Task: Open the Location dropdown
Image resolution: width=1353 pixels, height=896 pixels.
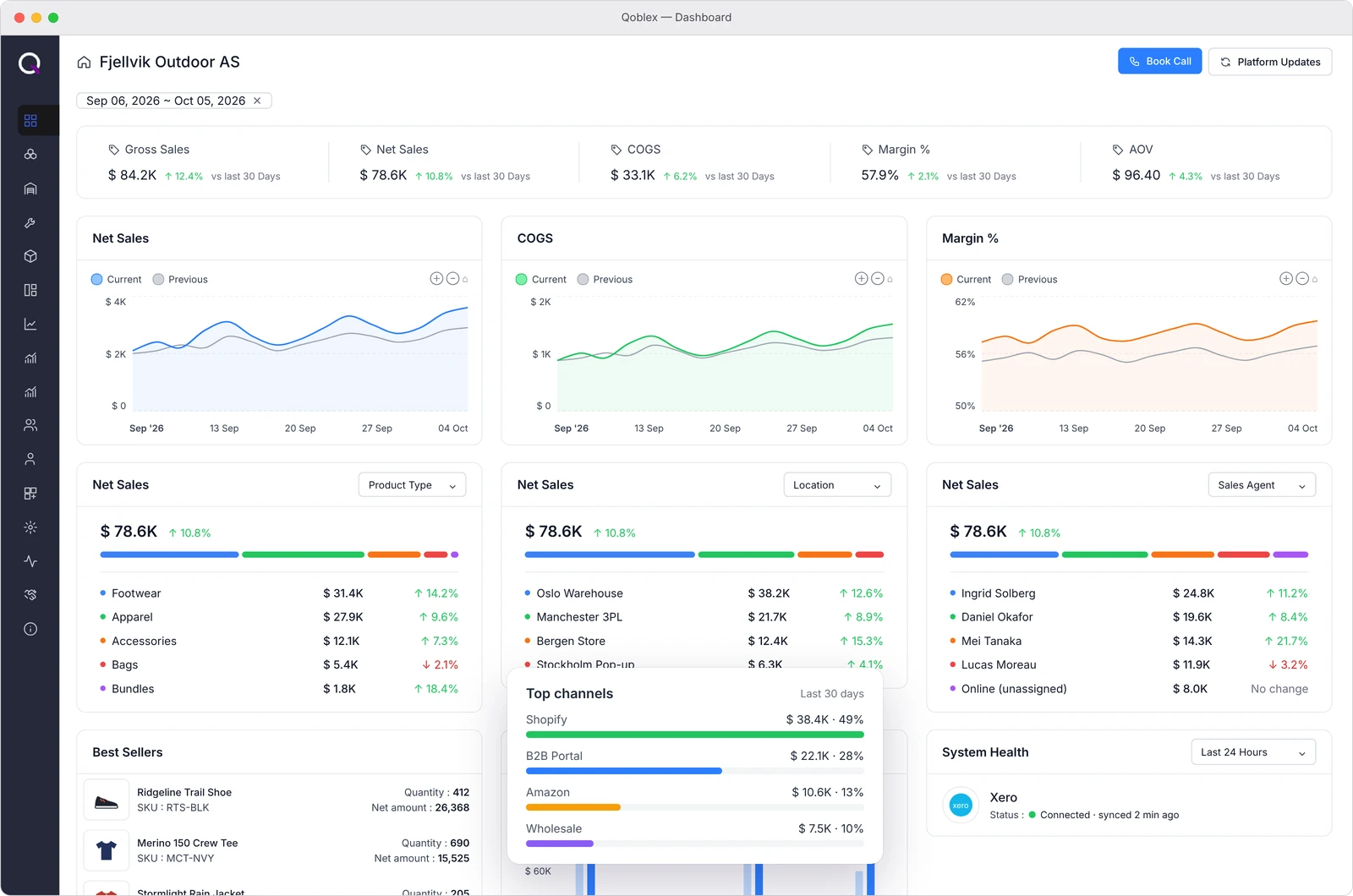Action: (837, 485)
